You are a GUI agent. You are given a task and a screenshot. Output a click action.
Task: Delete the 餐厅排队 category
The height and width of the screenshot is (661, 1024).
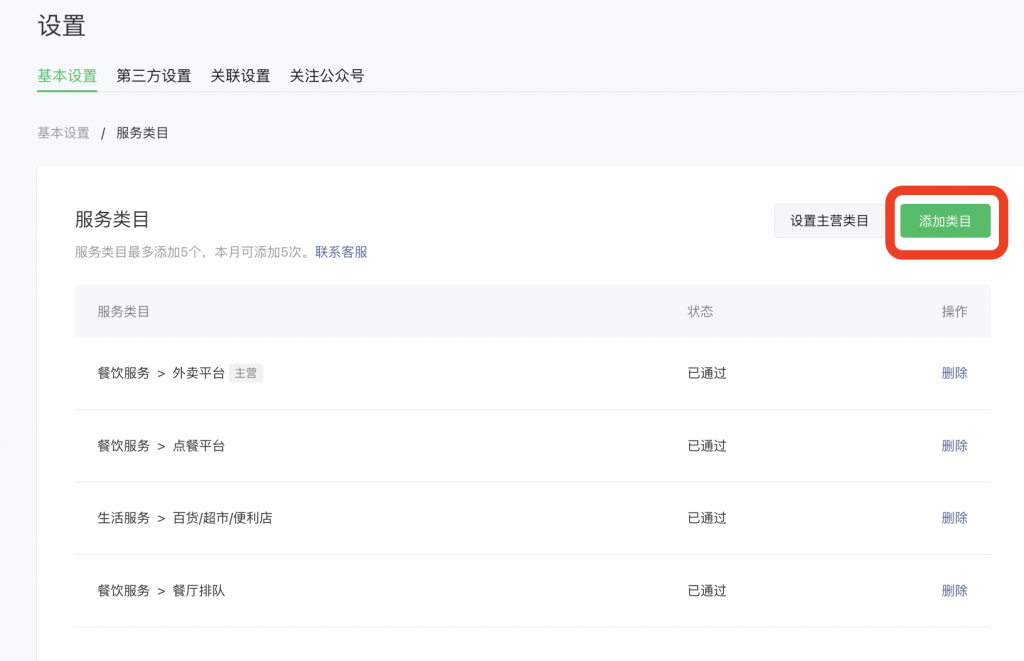954,591
